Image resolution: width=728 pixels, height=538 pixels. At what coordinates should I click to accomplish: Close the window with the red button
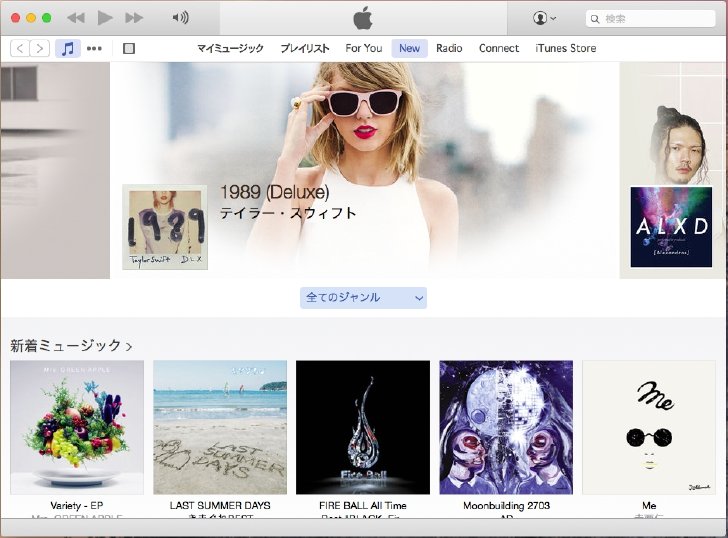(15, 18)
